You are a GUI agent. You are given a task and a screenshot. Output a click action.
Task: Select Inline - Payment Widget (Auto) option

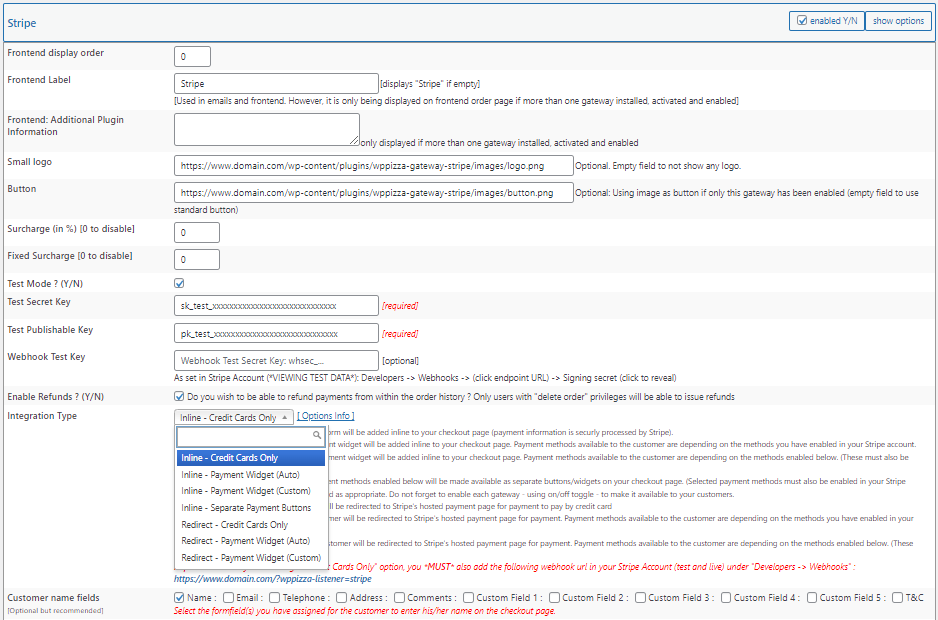251,475
